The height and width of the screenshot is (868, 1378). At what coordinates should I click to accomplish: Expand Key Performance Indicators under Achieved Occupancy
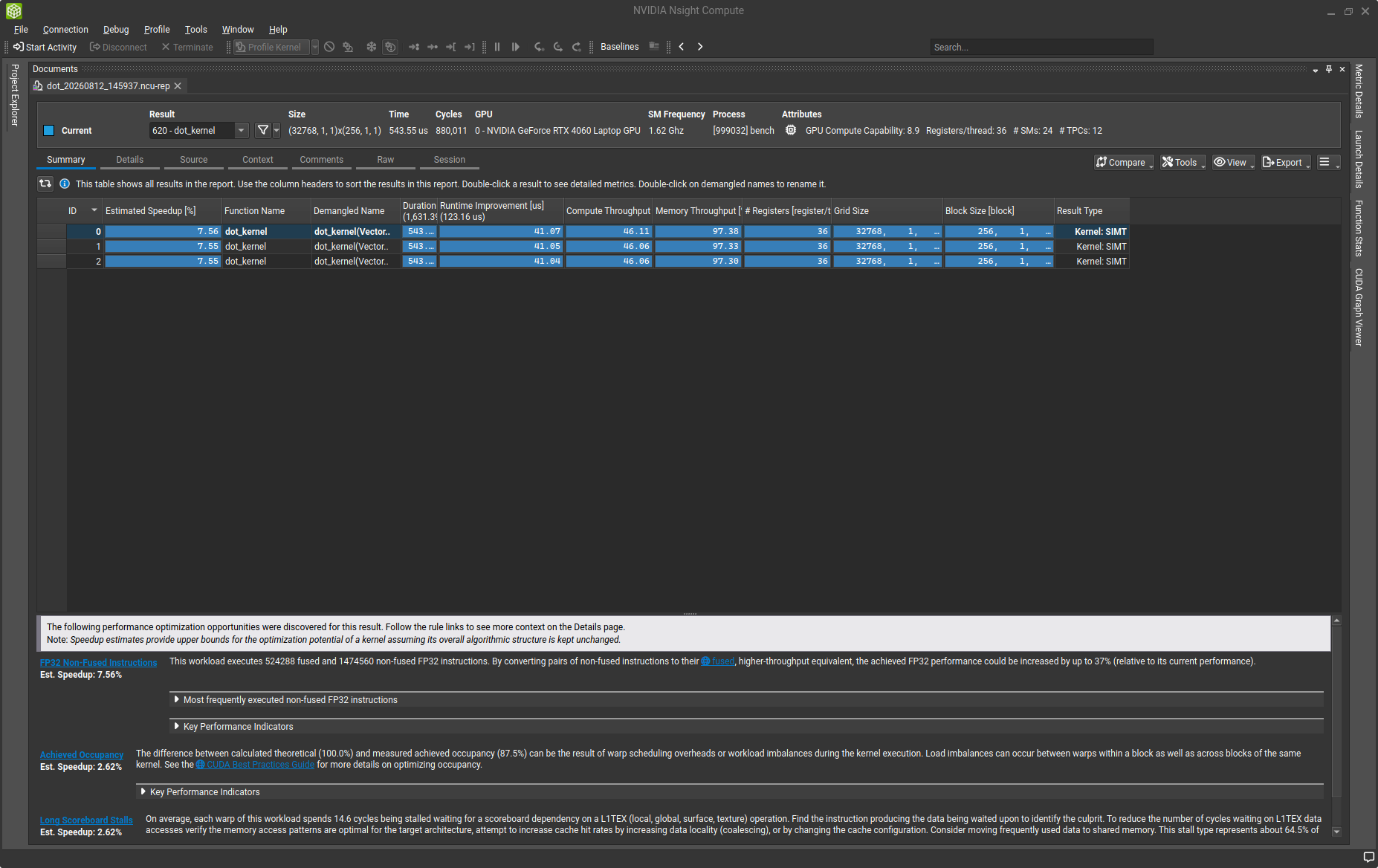pos(143,791)
